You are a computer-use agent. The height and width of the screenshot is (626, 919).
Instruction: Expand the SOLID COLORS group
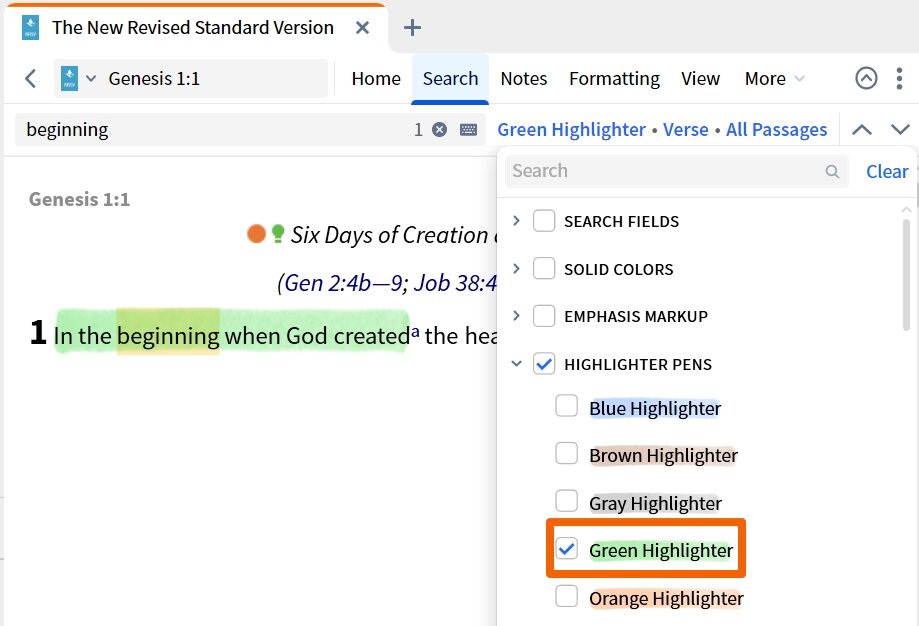pyautogui.click(x=516, y=268)
